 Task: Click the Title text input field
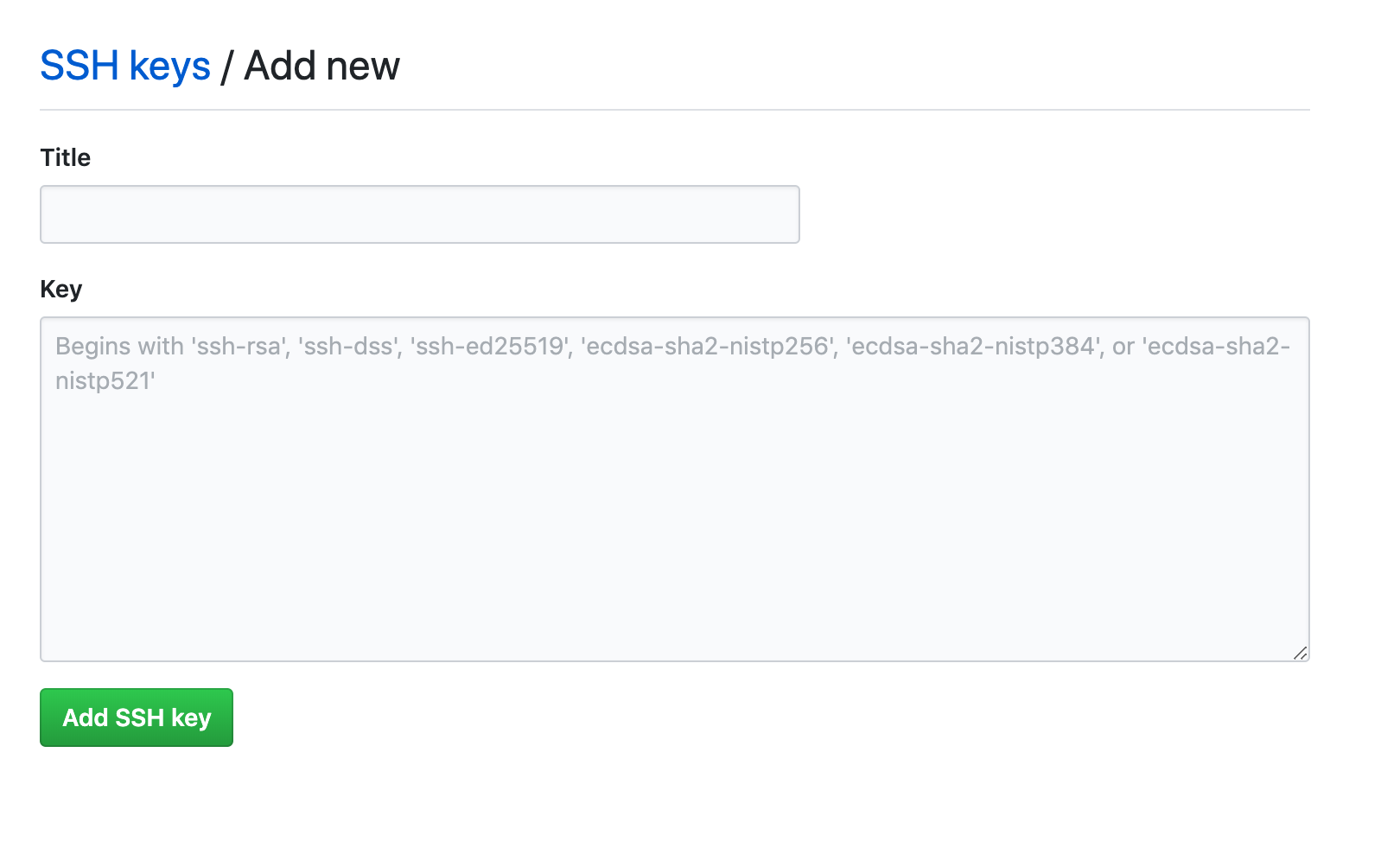419,214
